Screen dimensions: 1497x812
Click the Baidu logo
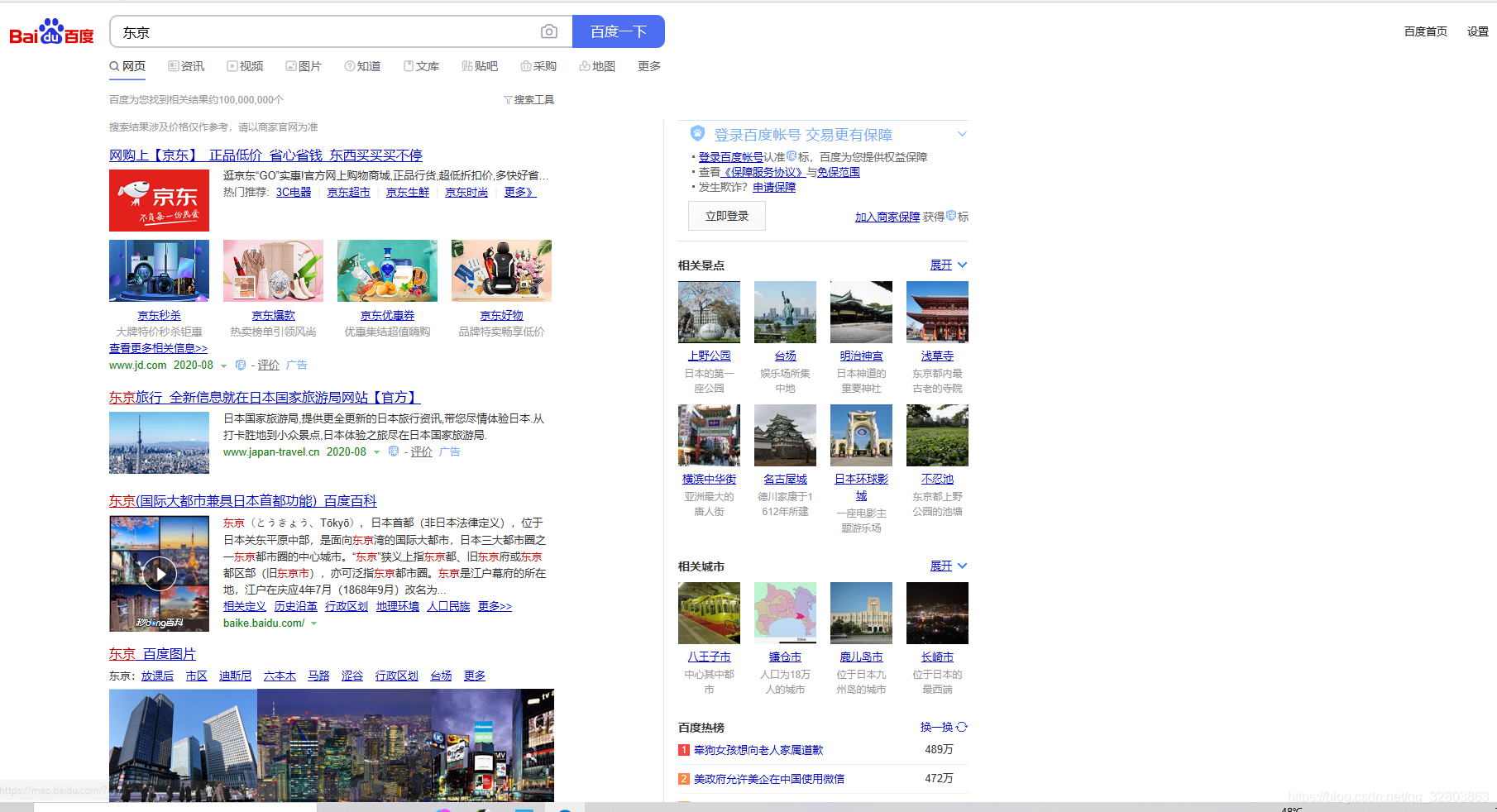click(x=51, y=31)
